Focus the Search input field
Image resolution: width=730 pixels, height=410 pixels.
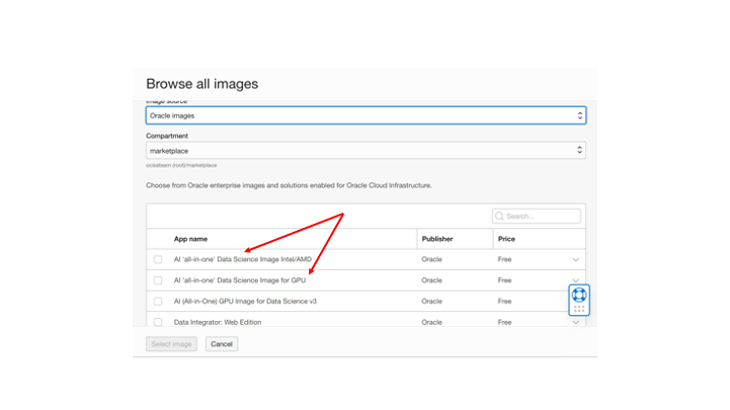coord(536,216)
